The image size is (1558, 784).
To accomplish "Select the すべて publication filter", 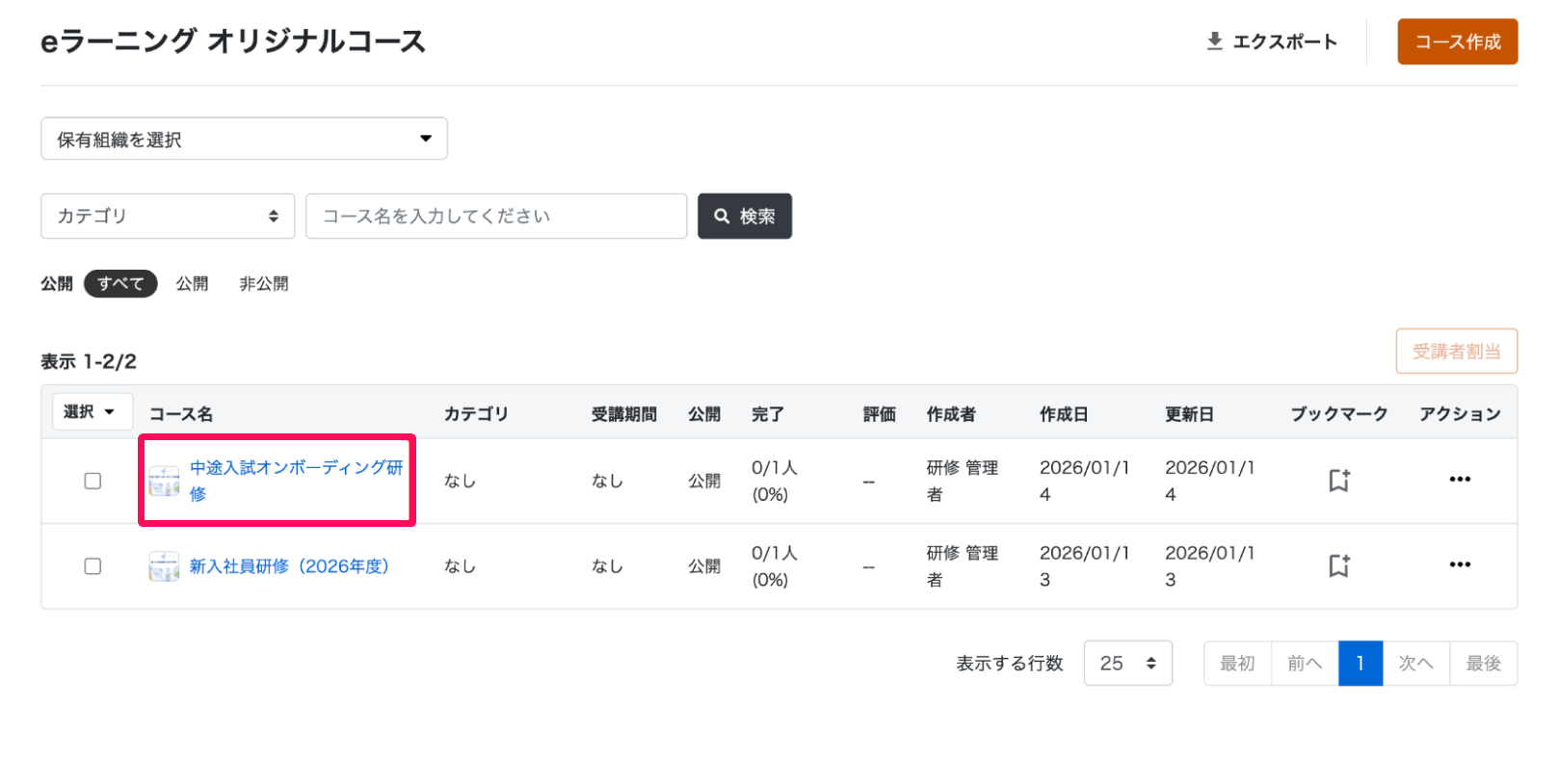I will point(120,283).
